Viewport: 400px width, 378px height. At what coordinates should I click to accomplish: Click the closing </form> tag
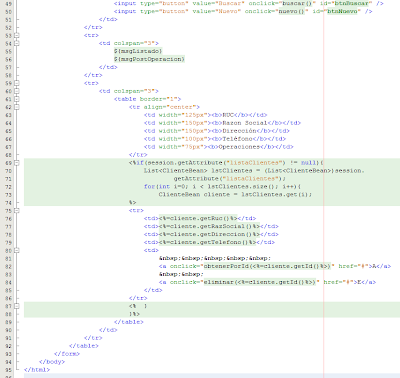coord(67,354)
